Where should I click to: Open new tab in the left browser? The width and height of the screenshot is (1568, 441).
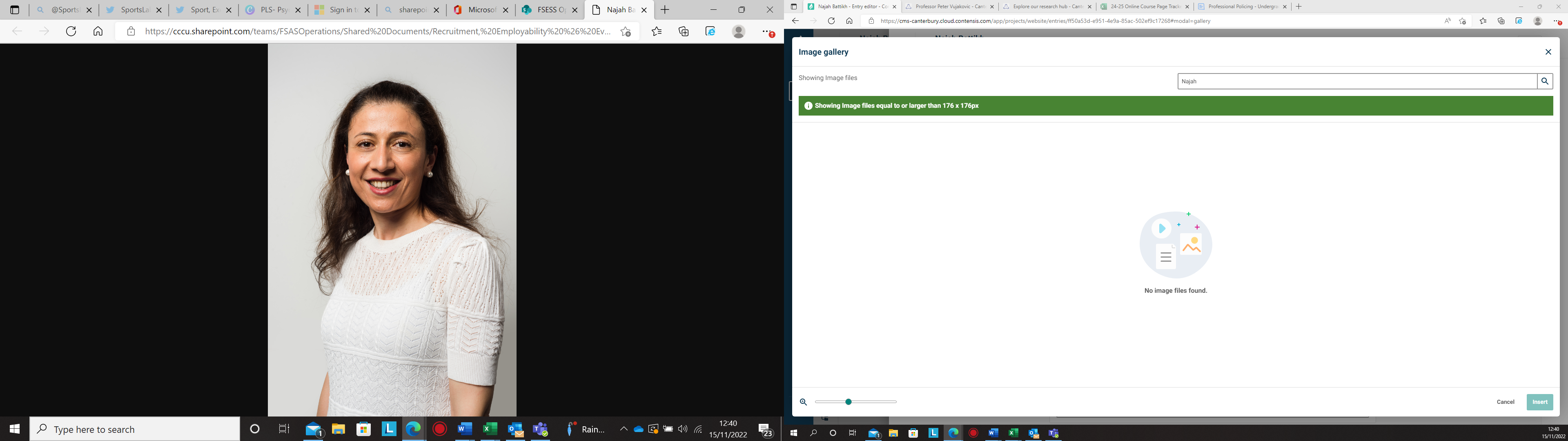pyautogui.click(x=665, y=10)
